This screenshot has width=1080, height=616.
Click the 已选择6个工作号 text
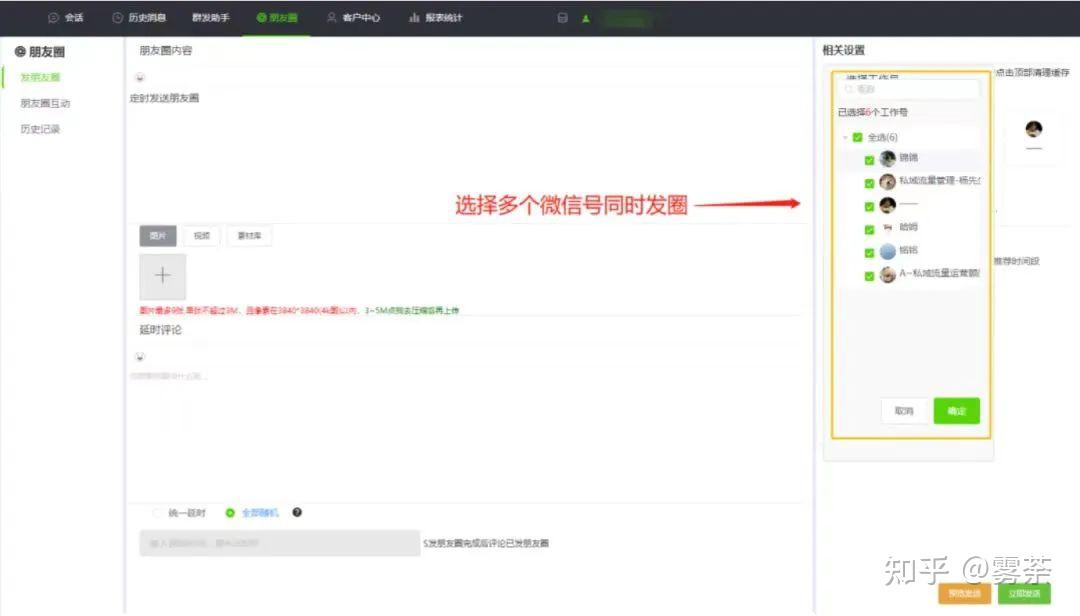[x=873, y=112]
